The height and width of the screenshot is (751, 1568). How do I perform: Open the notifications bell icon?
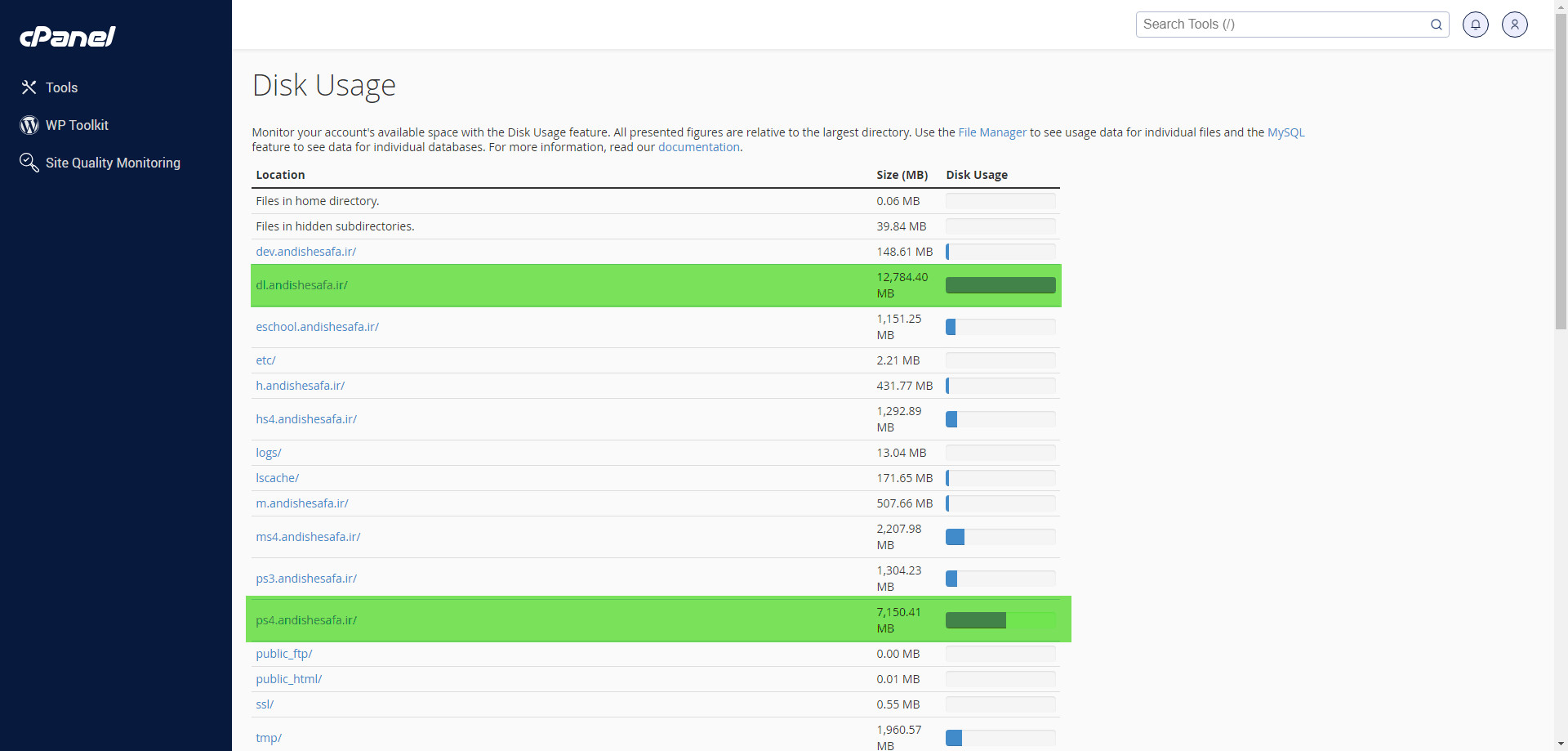pos(1475,25)
